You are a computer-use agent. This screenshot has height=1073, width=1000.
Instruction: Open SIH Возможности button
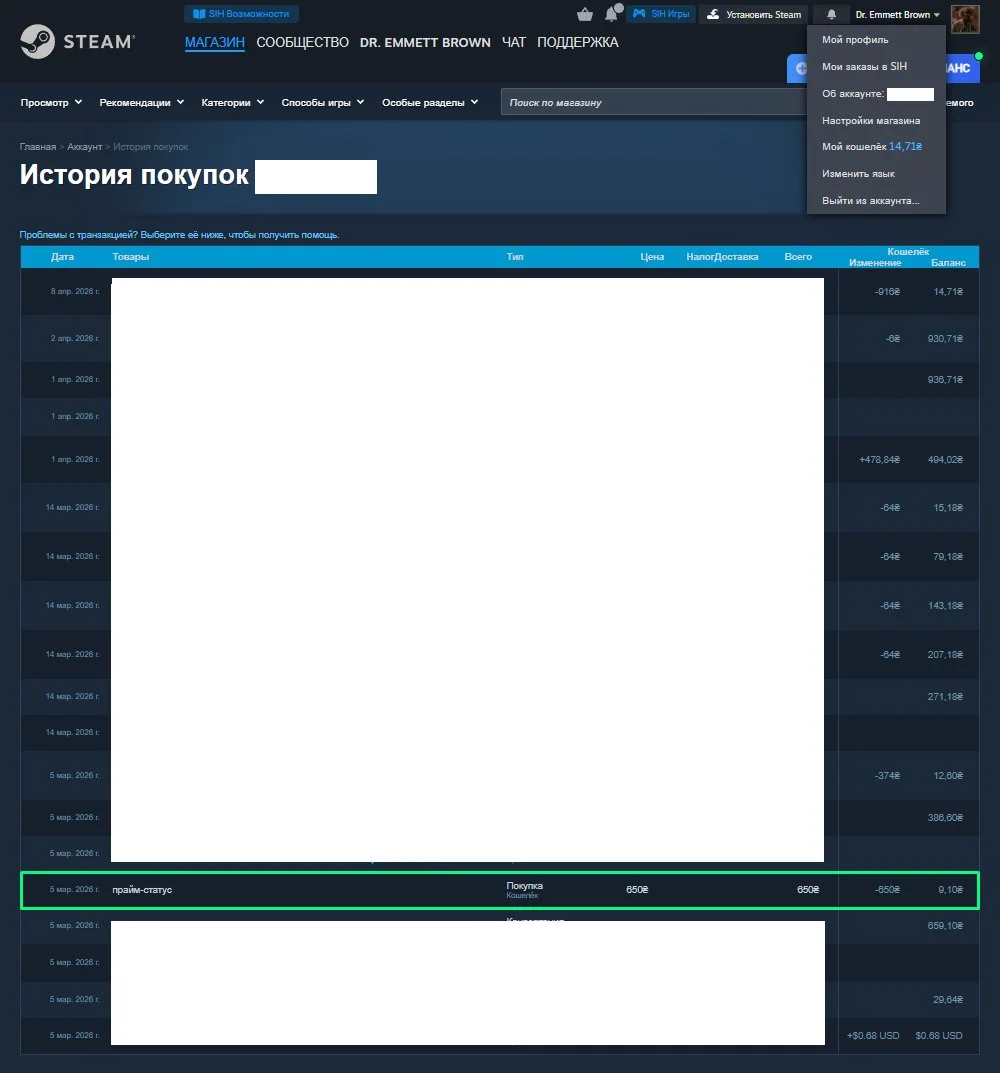tap(241, 14)
